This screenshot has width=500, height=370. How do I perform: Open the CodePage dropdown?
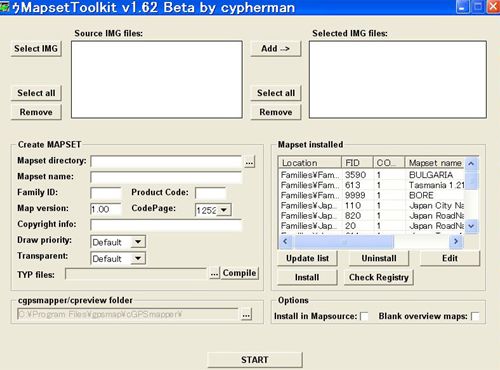[x=224, y=210]
